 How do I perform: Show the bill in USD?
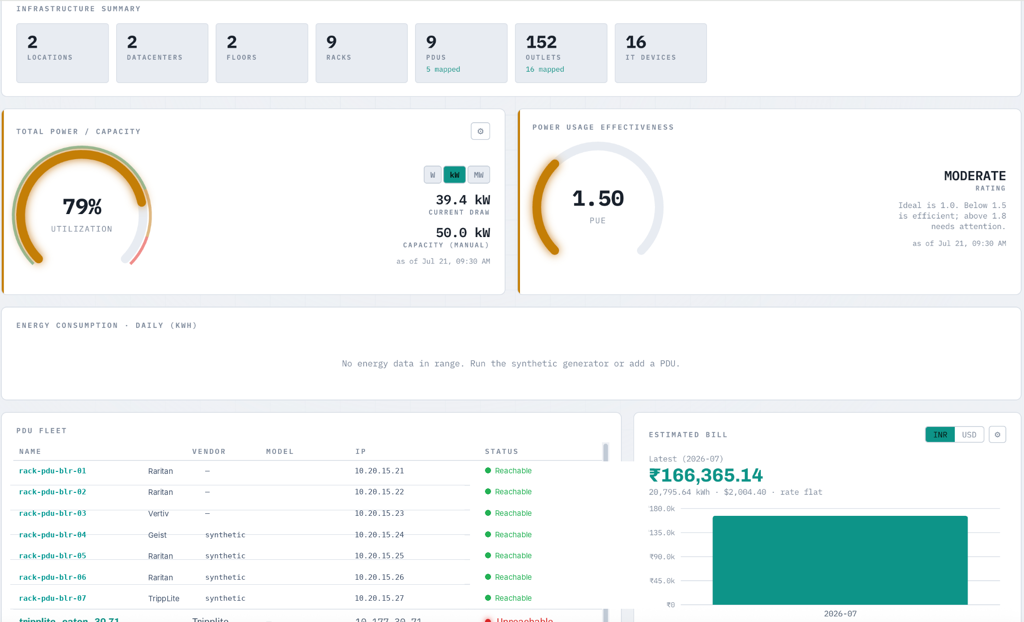[x=969, y=434]
